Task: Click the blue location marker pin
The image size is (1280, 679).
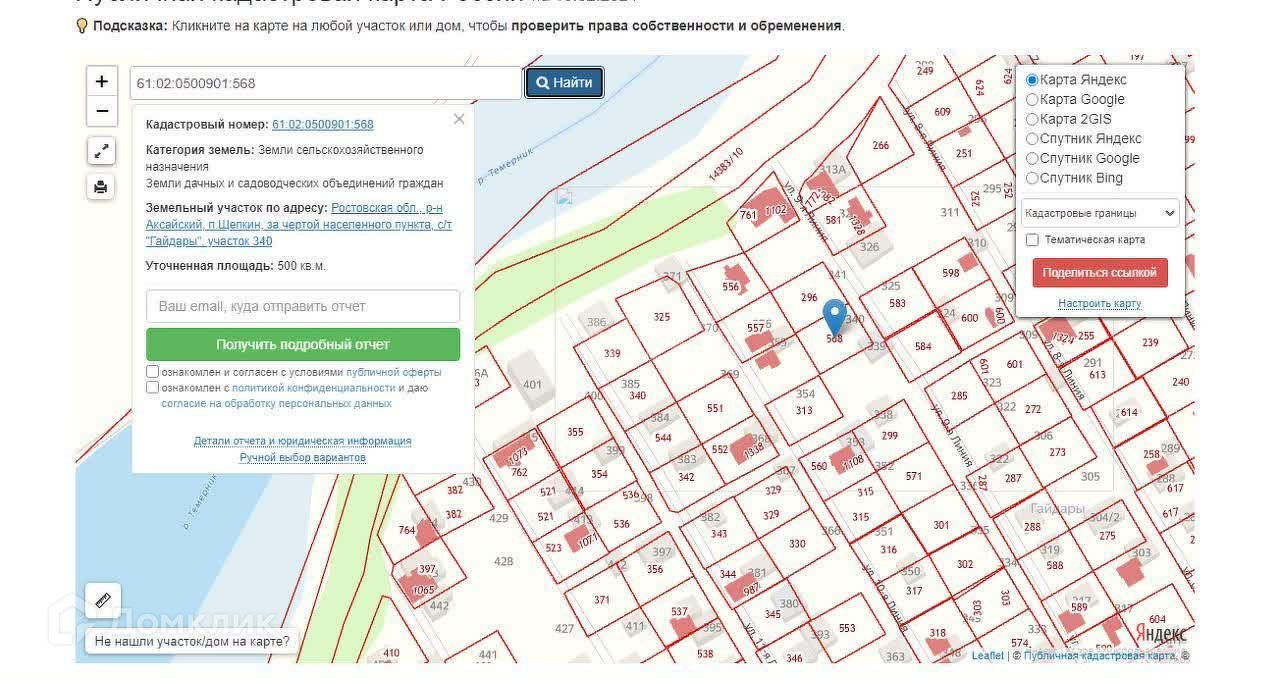Action: coord(834,317)
